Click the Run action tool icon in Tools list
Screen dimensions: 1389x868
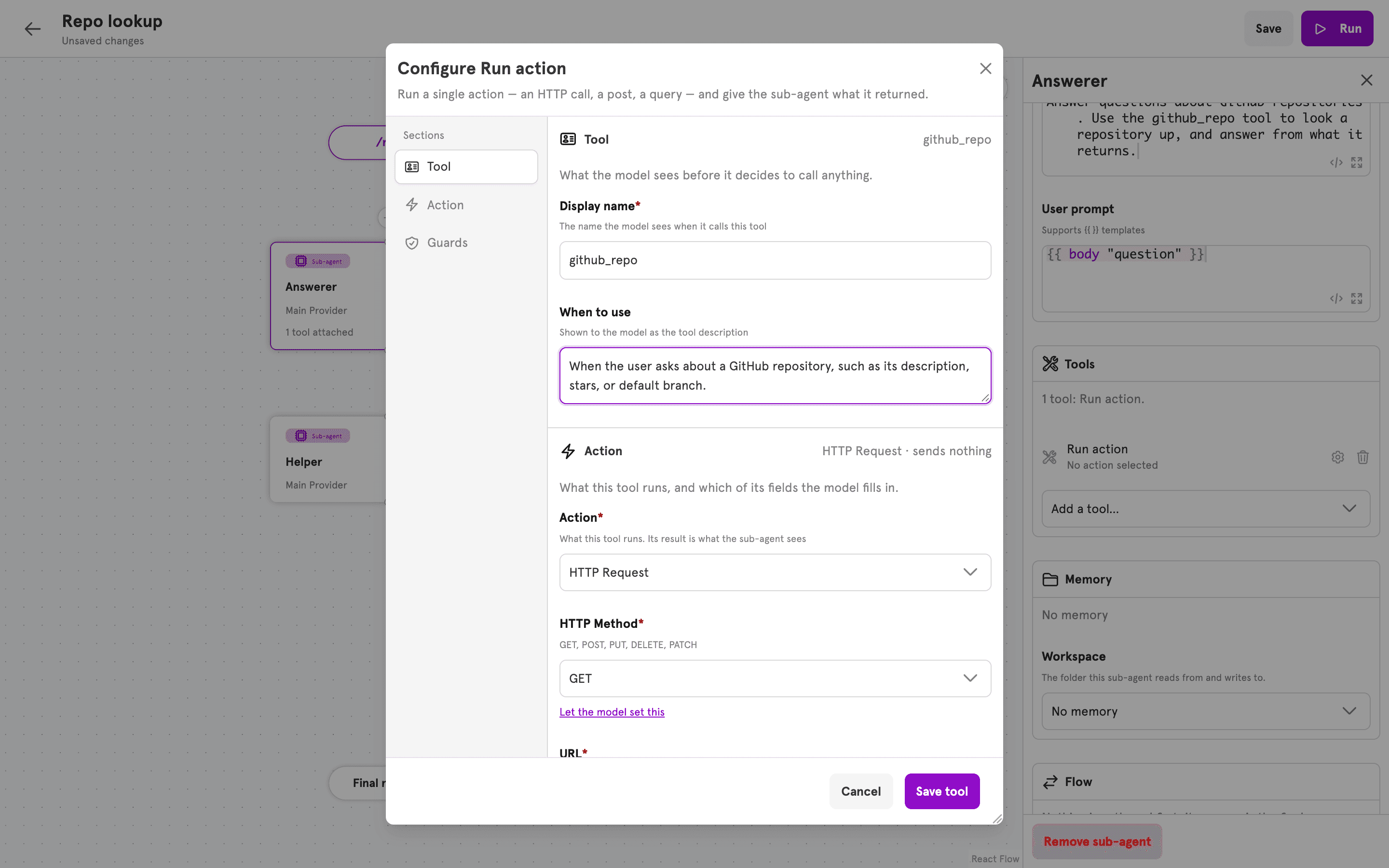click(x=1049, y=457)
